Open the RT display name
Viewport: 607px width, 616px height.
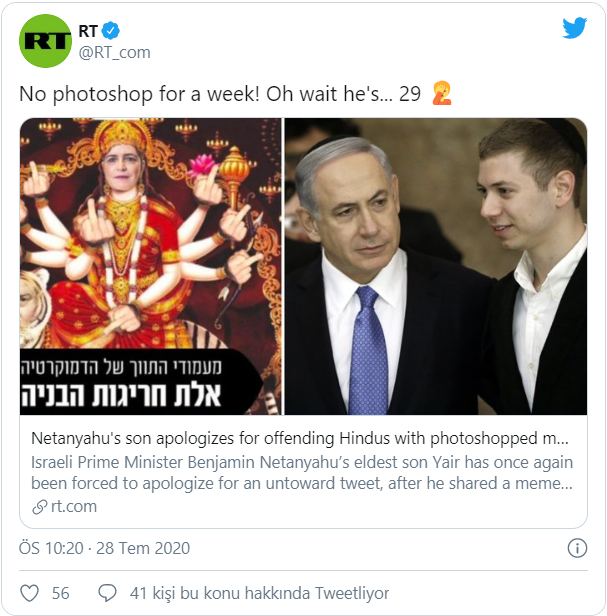click(88, 31)
